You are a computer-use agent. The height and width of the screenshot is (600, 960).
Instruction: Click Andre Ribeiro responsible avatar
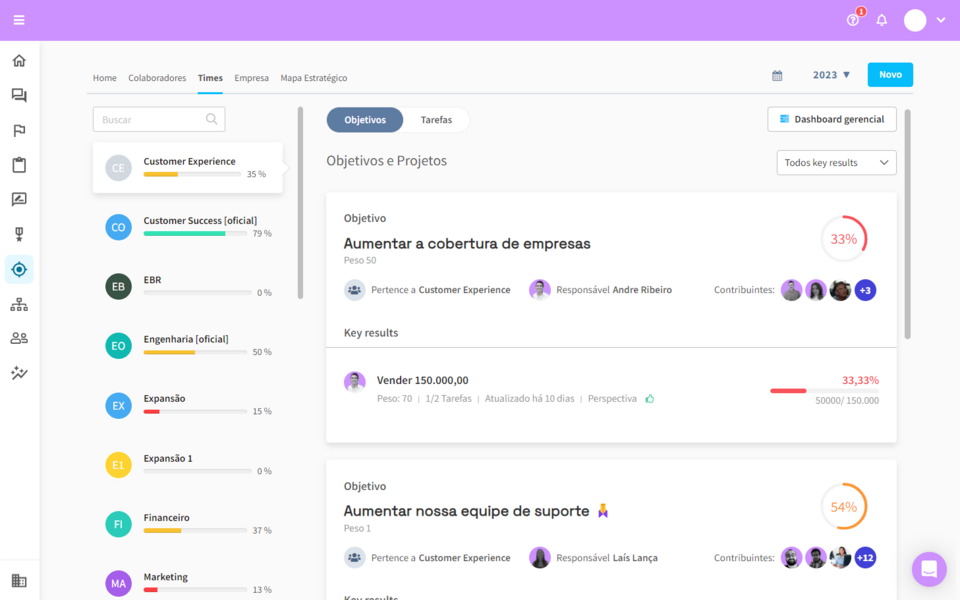539,290
